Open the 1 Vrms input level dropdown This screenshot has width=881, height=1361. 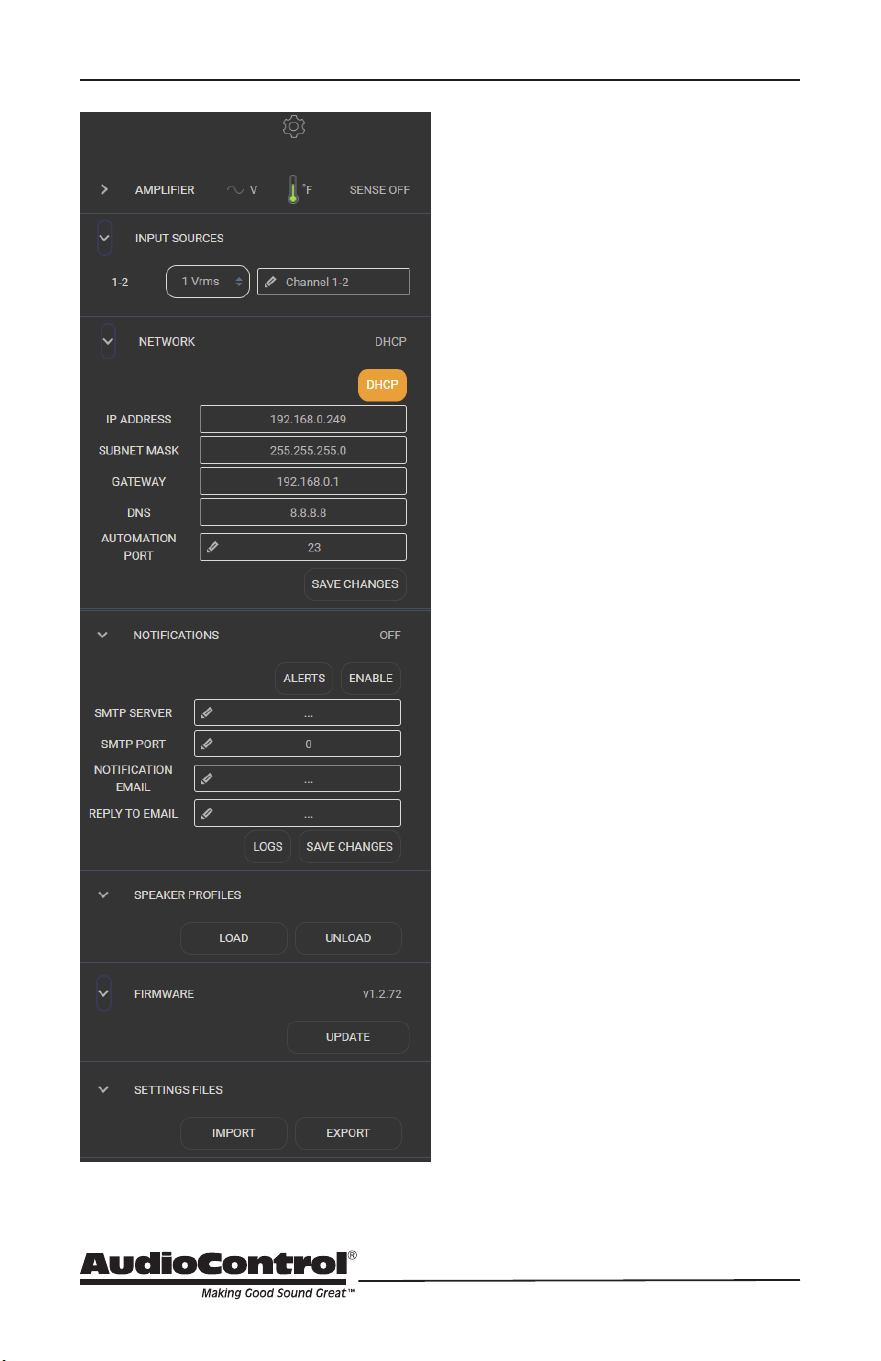point(208,282)
